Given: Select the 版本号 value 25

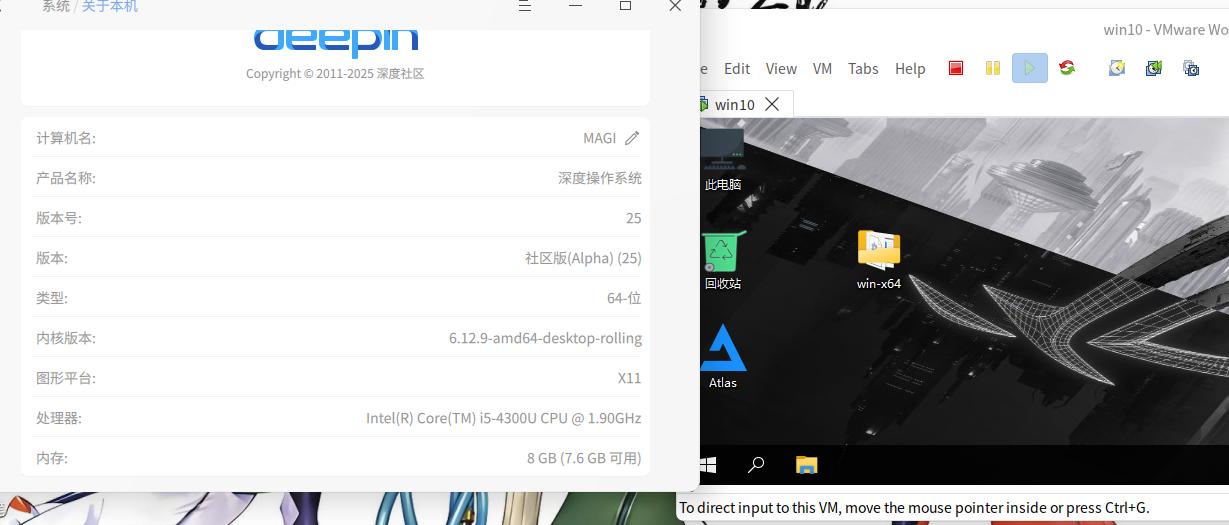Looking at the screenshot, I should pos(633,218).
